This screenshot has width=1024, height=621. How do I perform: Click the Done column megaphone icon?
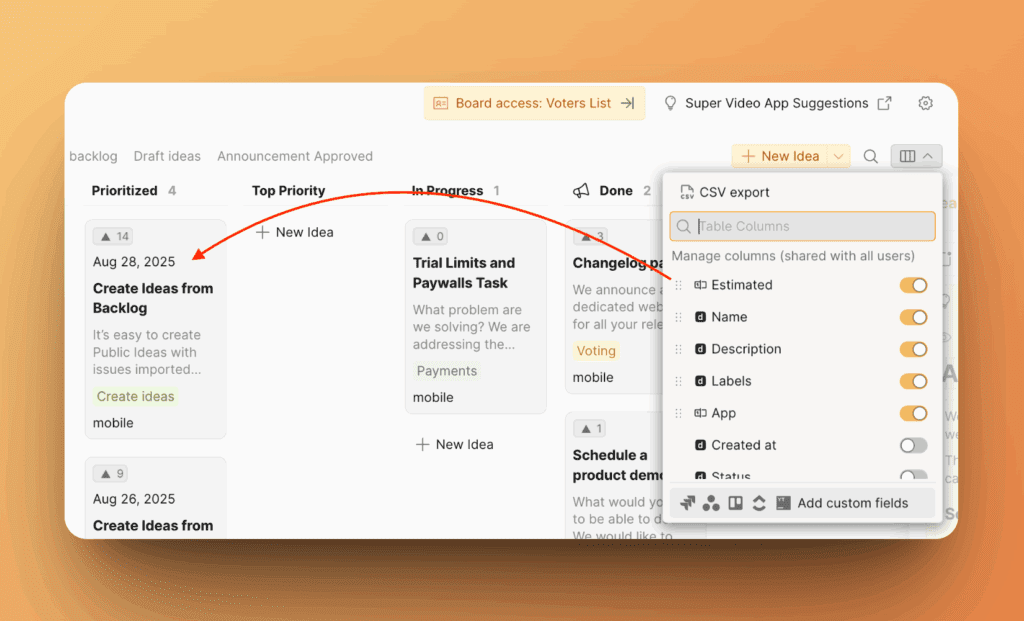click(581, 190)
